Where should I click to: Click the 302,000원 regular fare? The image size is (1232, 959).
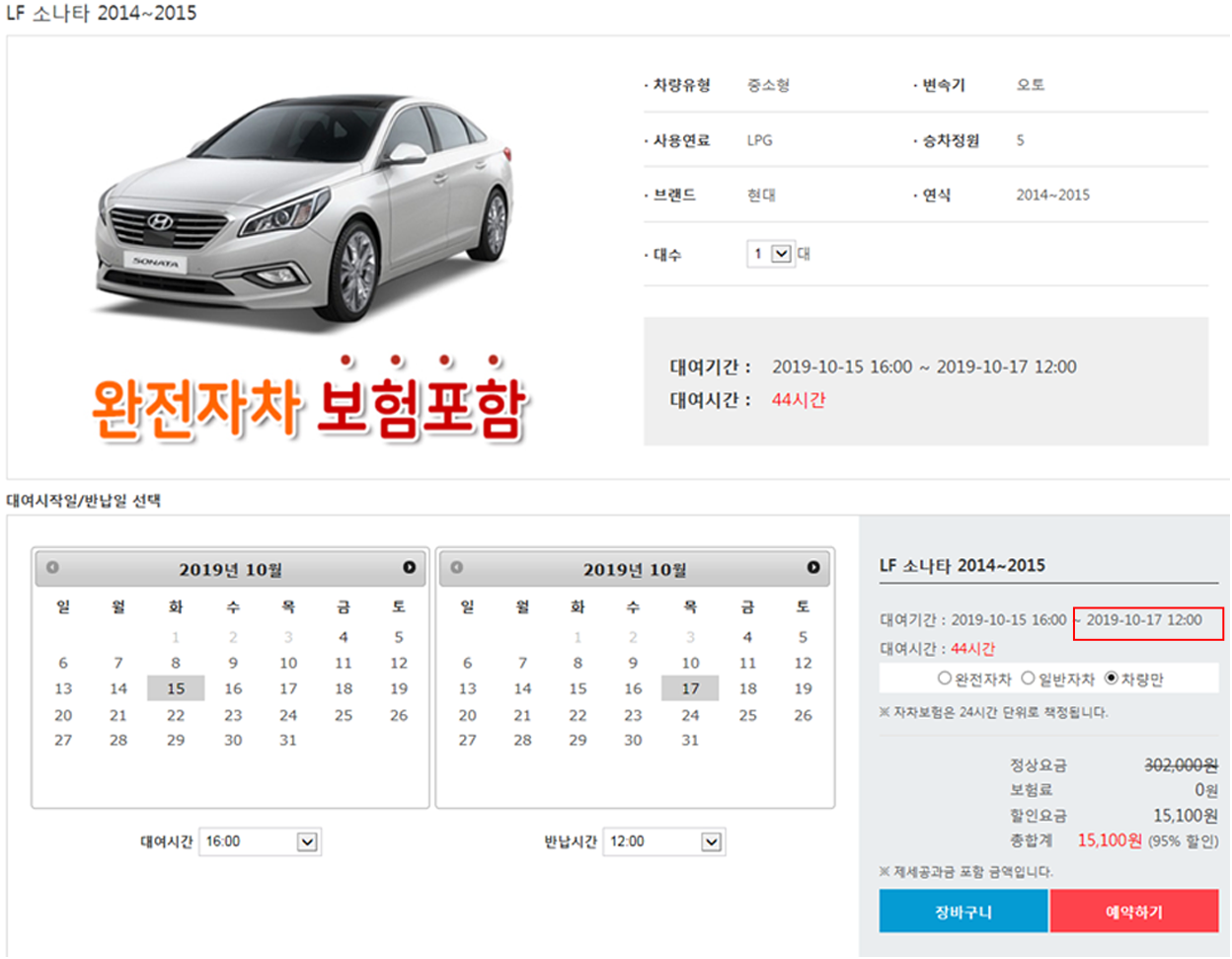click(1181, 765)
